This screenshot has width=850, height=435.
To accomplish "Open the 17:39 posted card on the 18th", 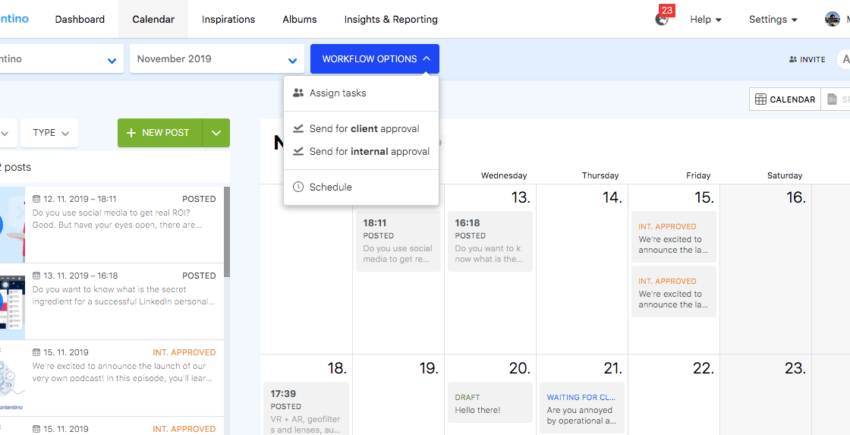I will click(306, 408).
